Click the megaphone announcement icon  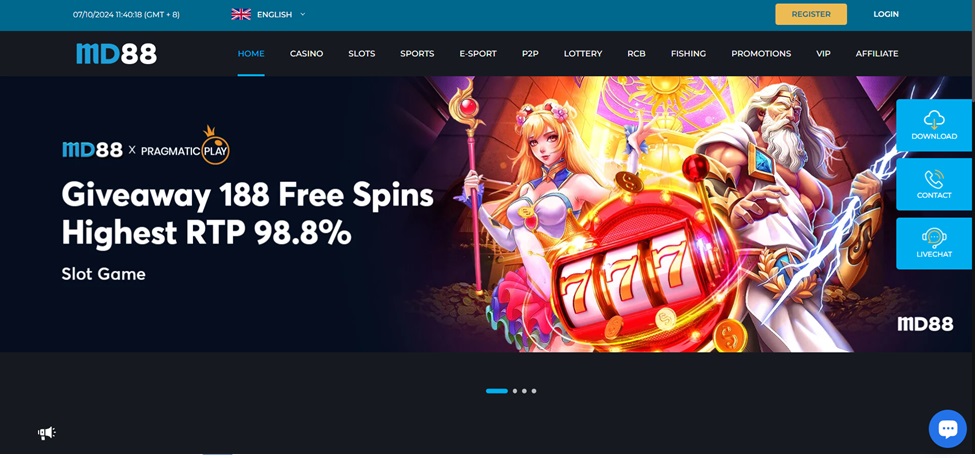(x=46, y=432)
